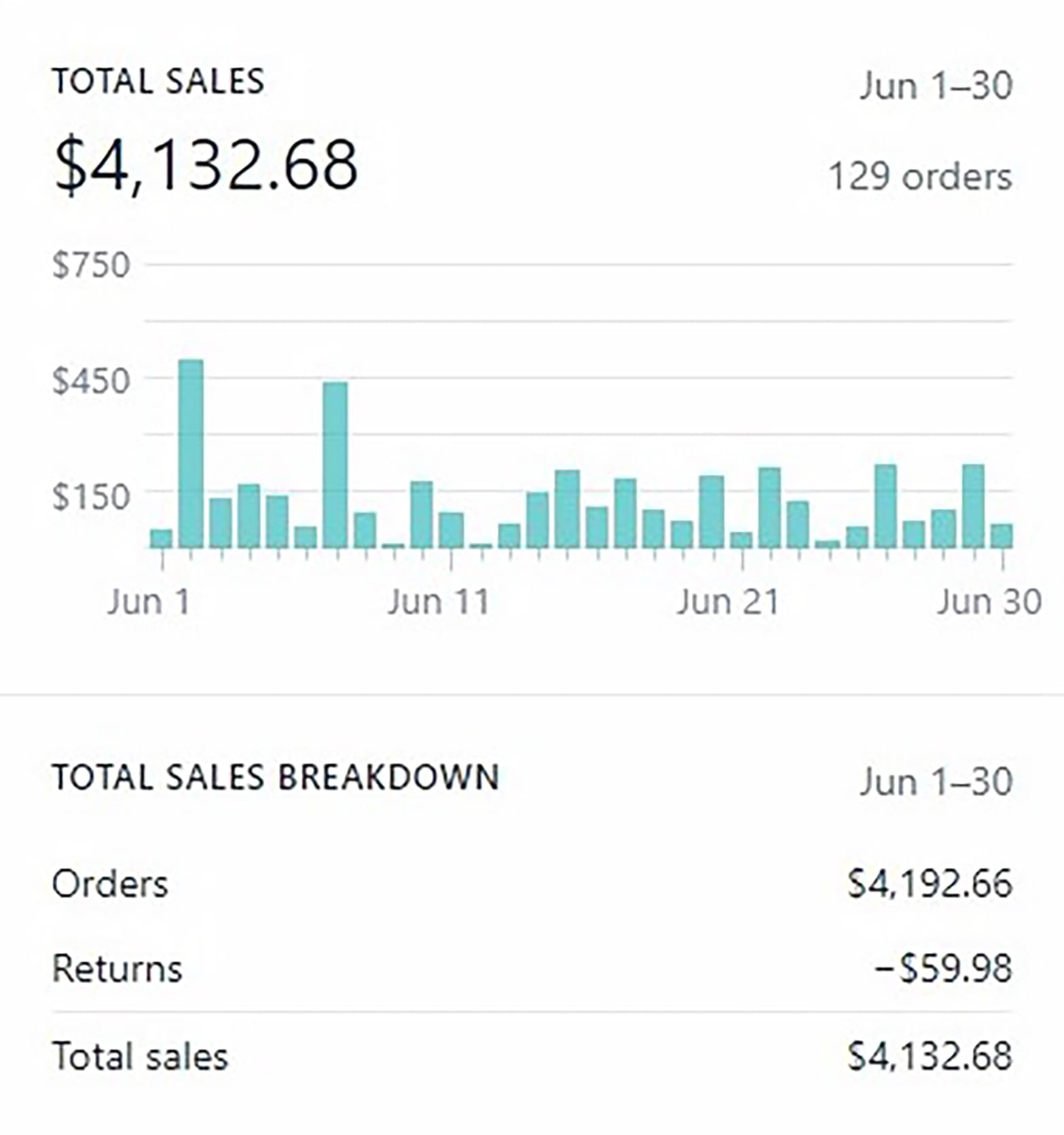Click the −$59.98 returns amount
This screenshot has height=1135, width=1064.
tap(942, 969)
